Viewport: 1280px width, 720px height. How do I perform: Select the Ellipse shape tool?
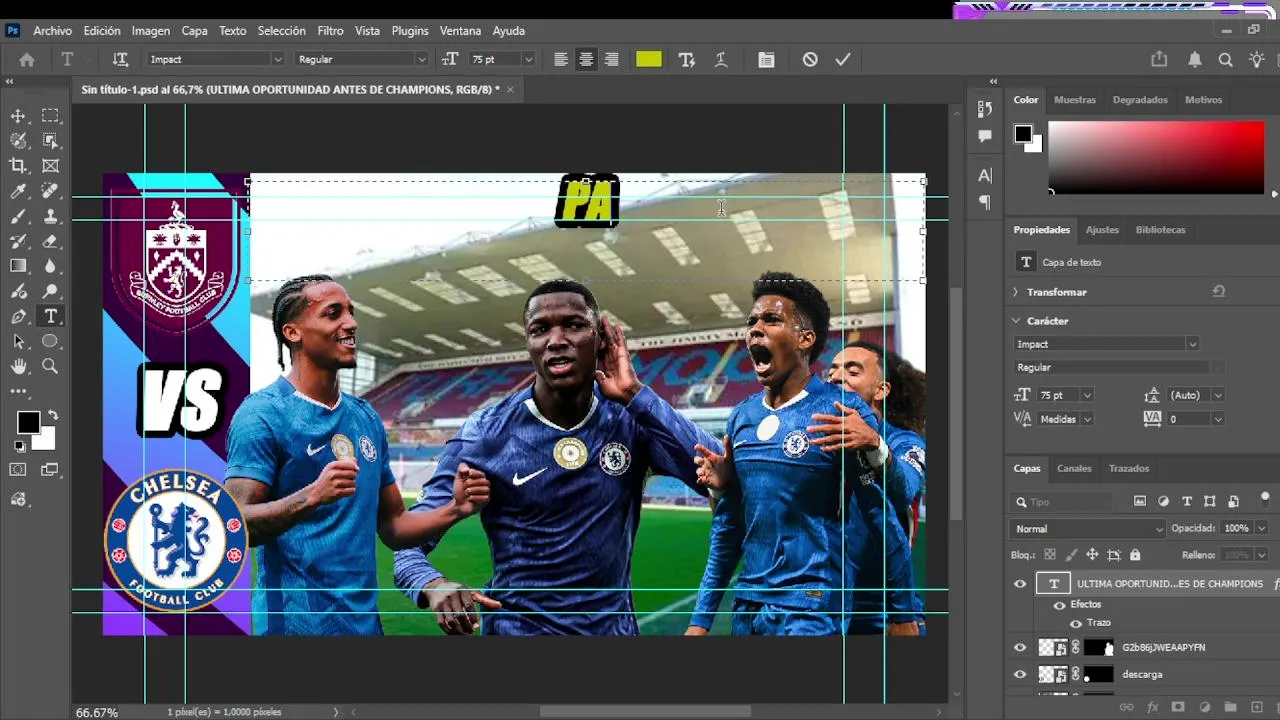click(x=50, y=341)
